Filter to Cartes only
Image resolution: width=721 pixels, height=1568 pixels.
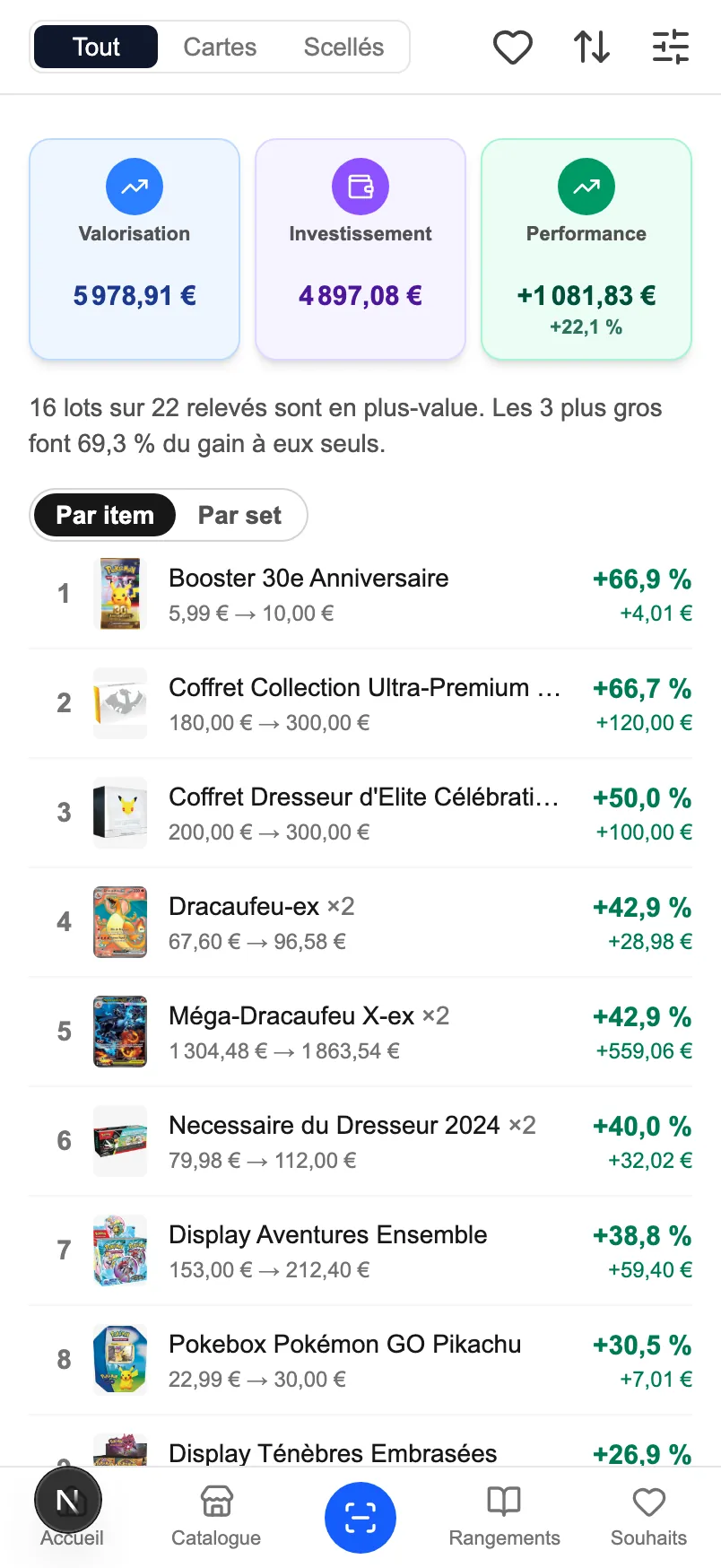pyautogui.click(x=220, y=47)
